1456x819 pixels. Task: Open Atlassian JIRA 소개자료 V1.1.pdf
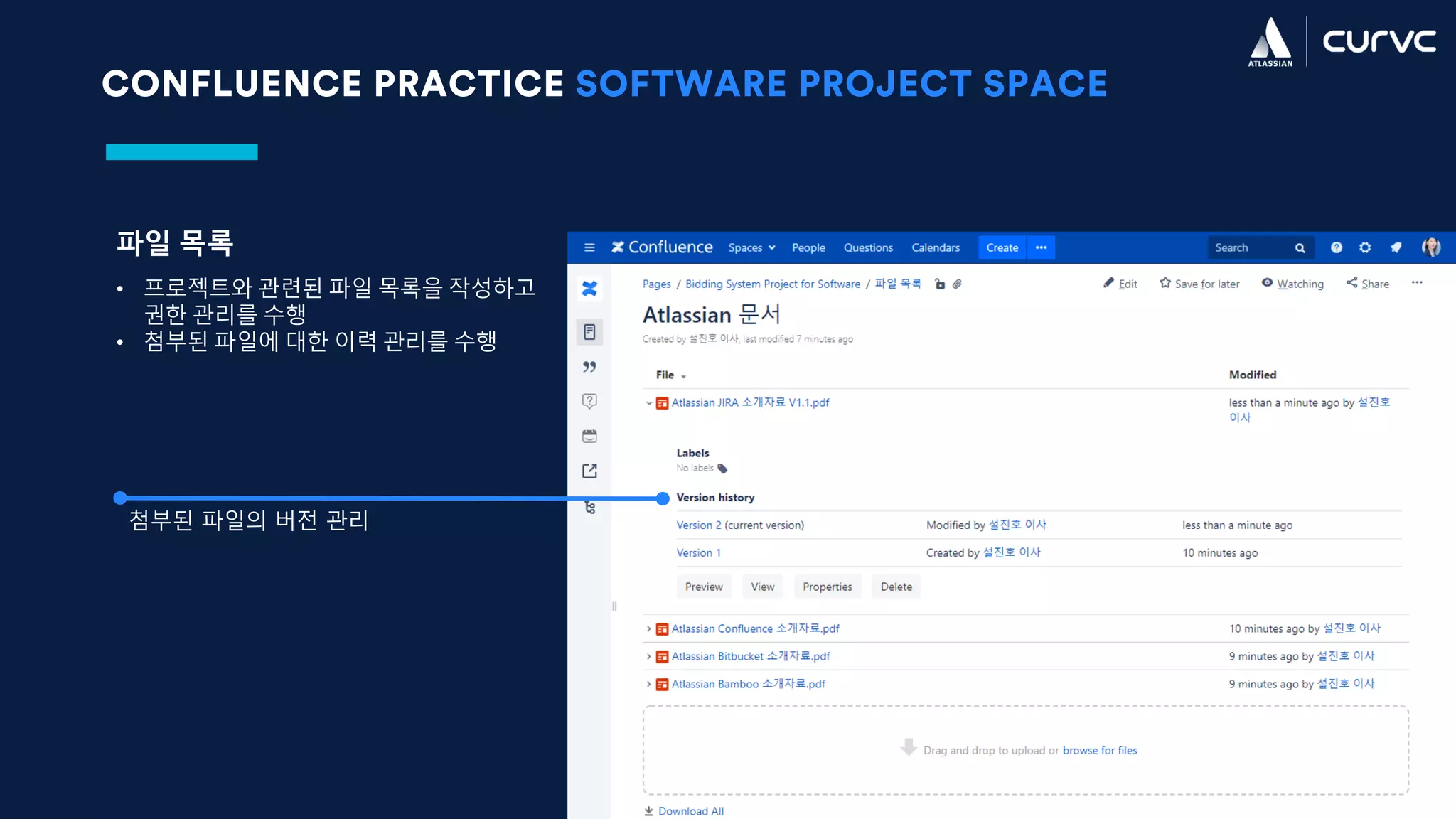(x=750, y=402)
